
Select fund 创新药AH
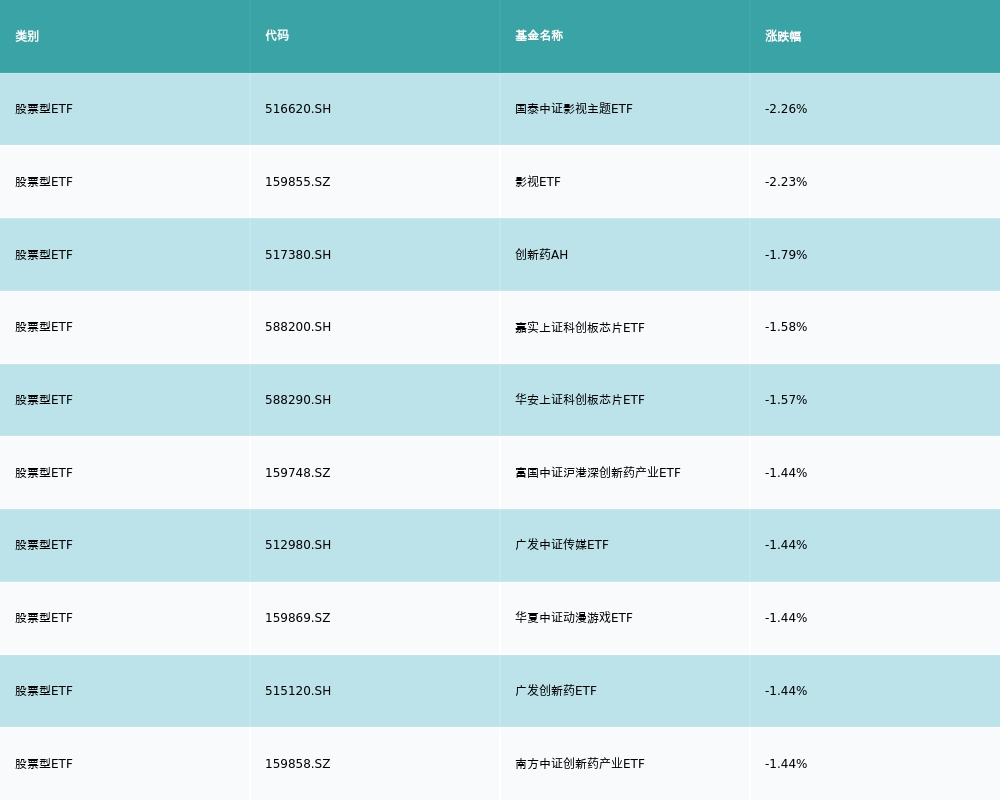pos(541,255)
